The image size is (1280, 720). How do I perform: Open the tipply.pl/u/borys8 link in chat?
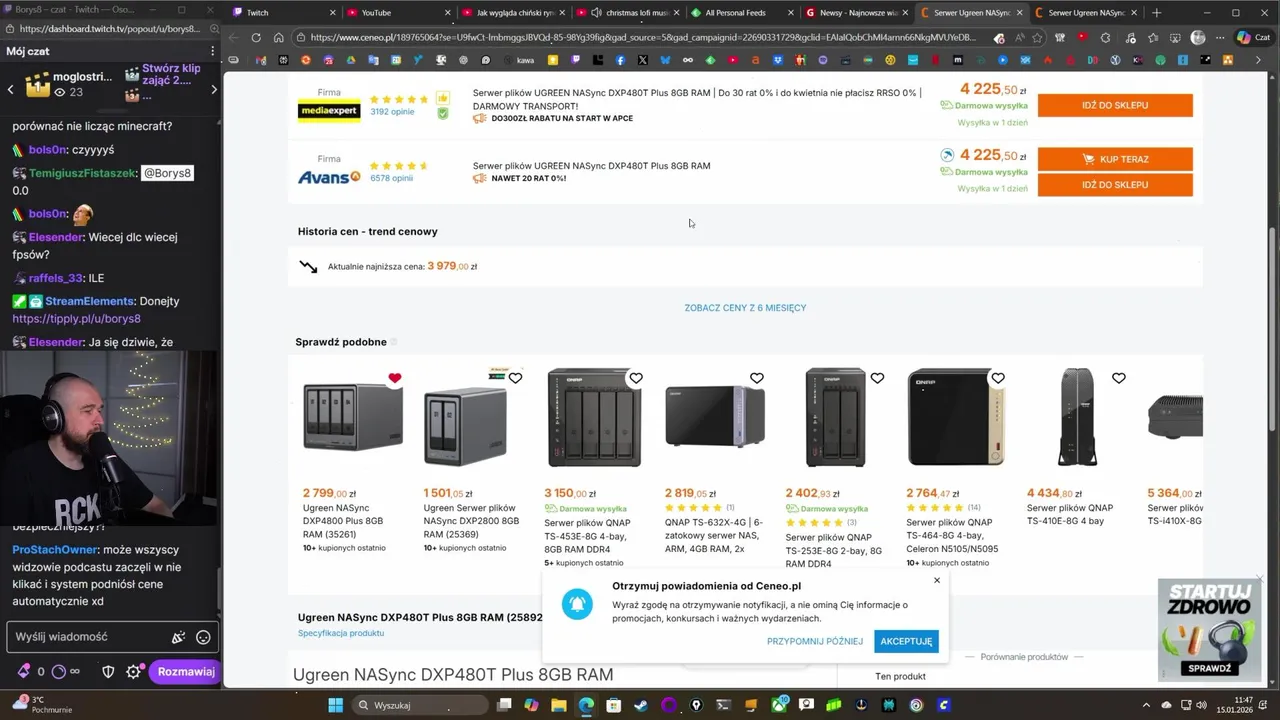tap(76, 319)
